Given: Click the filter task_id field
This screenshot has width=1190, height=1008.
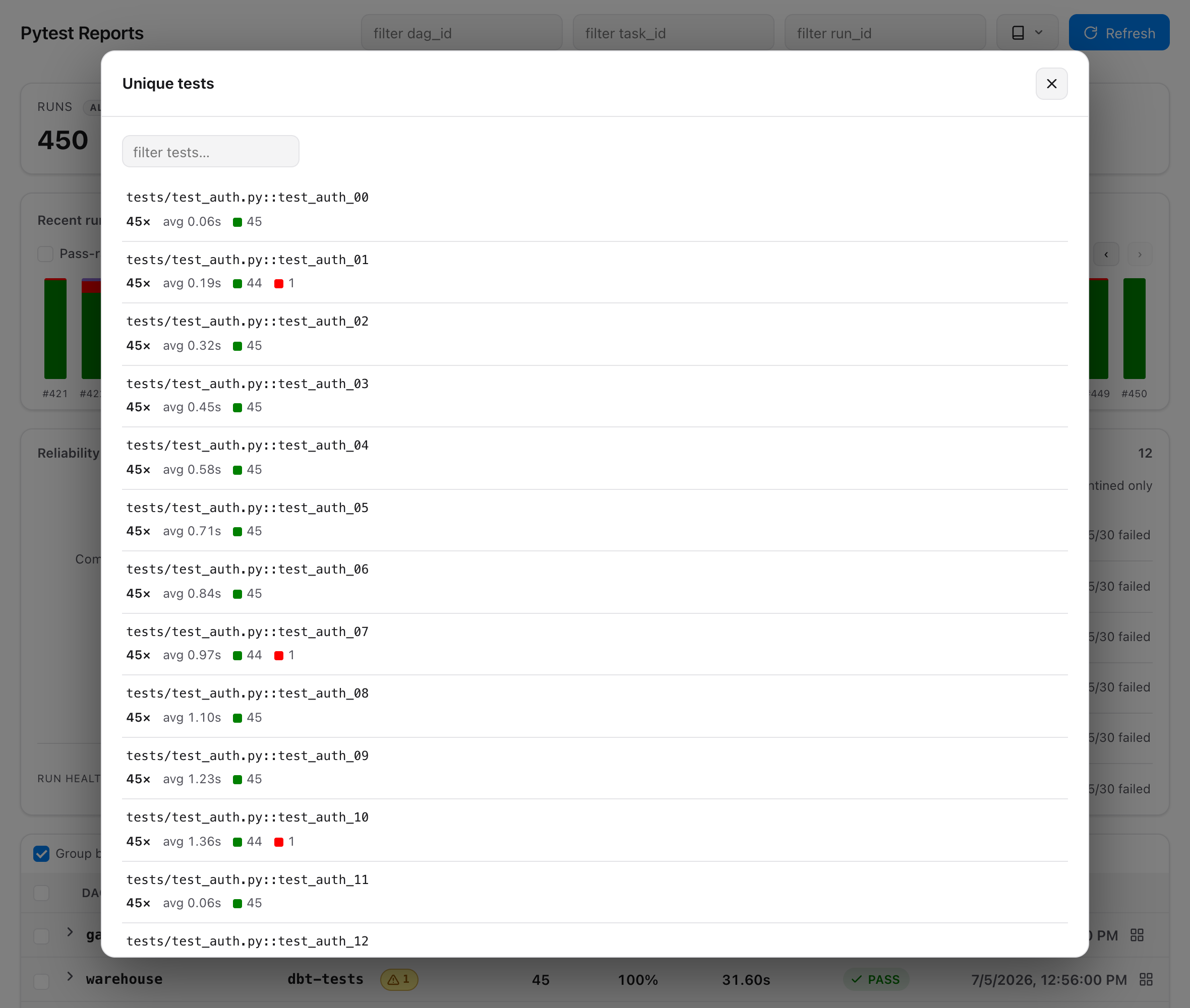Looking at the screenshot, I should (x=673, y=33).
